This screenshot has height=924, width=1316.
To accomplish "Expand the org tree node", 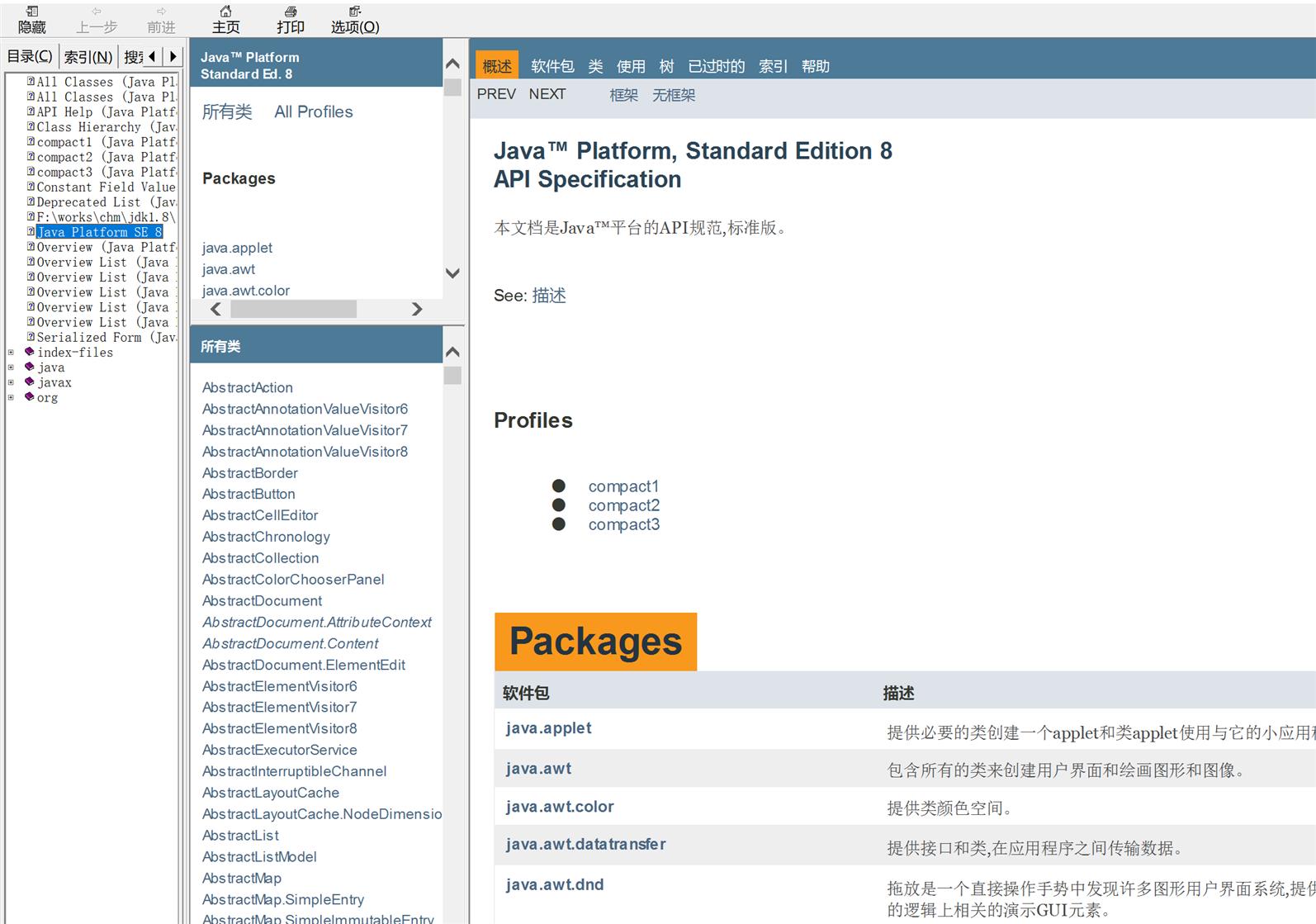I will [11, 397].
